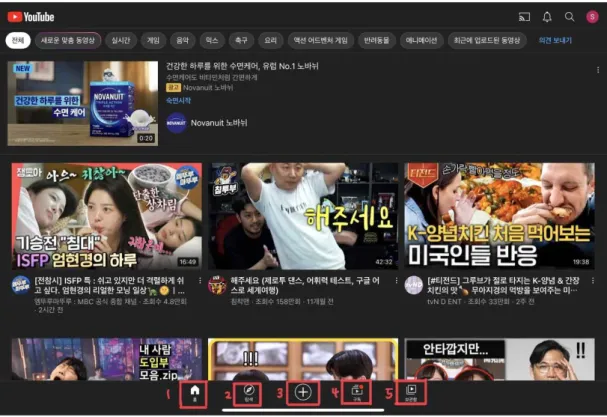This screenshot has height=417, width=607.
Task: Tap the Create plus icon
Action: coord(303,393)
